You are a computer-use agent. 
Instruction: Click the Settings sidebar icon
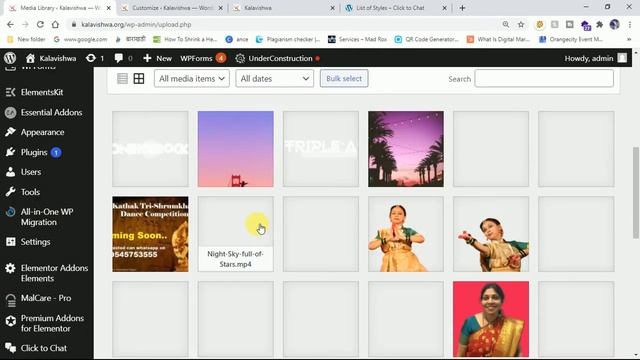pos(11,242)
